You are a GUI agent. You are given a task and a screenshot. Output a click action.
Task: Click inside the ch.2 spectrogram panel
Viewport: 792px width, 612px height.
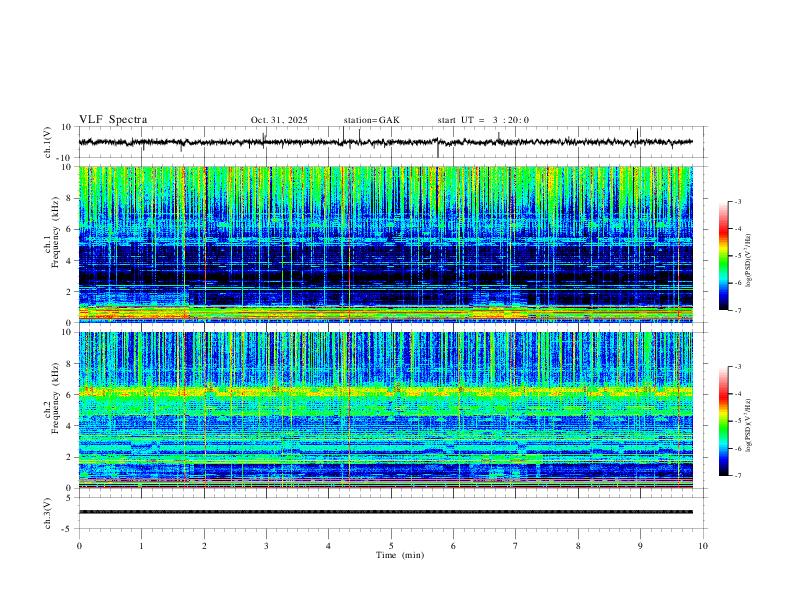click(386, 410)
